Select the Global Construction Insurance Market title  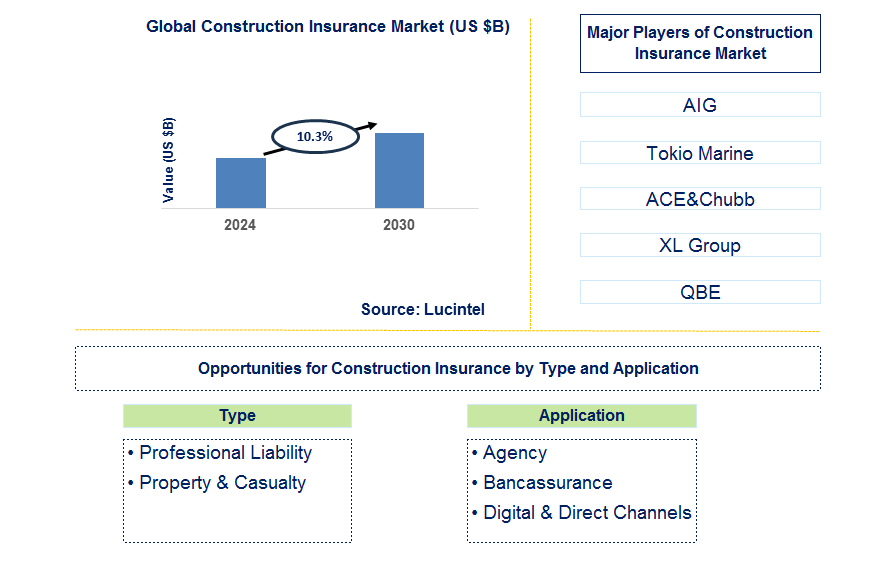tap(328, 26)
